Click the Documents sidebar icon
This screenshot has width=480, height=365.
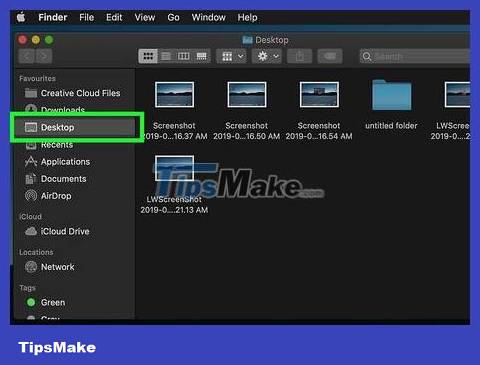[31, 179]
